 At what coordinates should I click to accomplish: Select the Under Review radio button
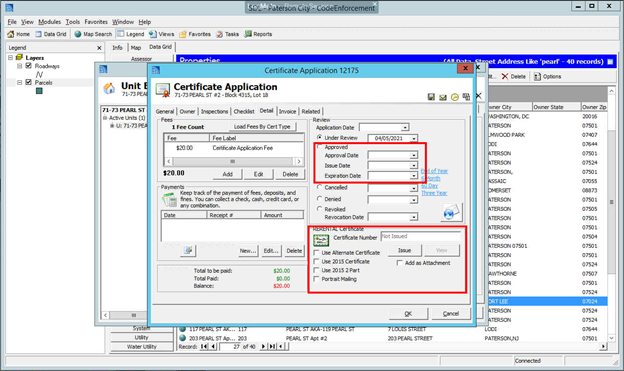coord(320,137)
